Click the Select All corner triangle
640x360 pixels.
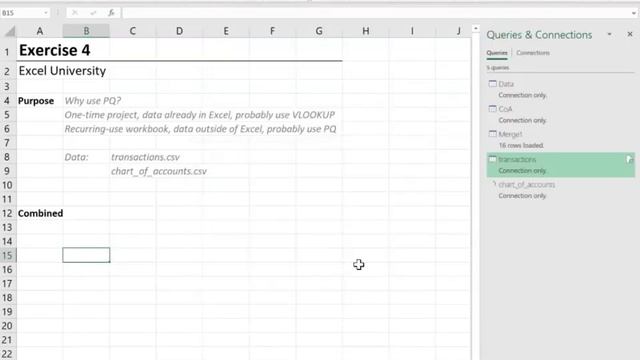[10, 31]
